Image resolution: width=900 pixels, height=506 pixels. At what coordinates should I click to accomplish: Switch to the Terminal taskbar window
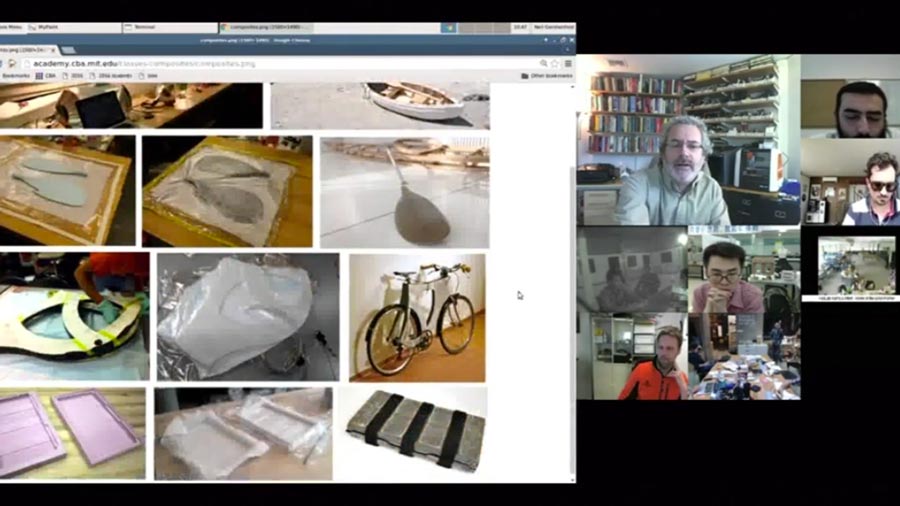(170, 27)
